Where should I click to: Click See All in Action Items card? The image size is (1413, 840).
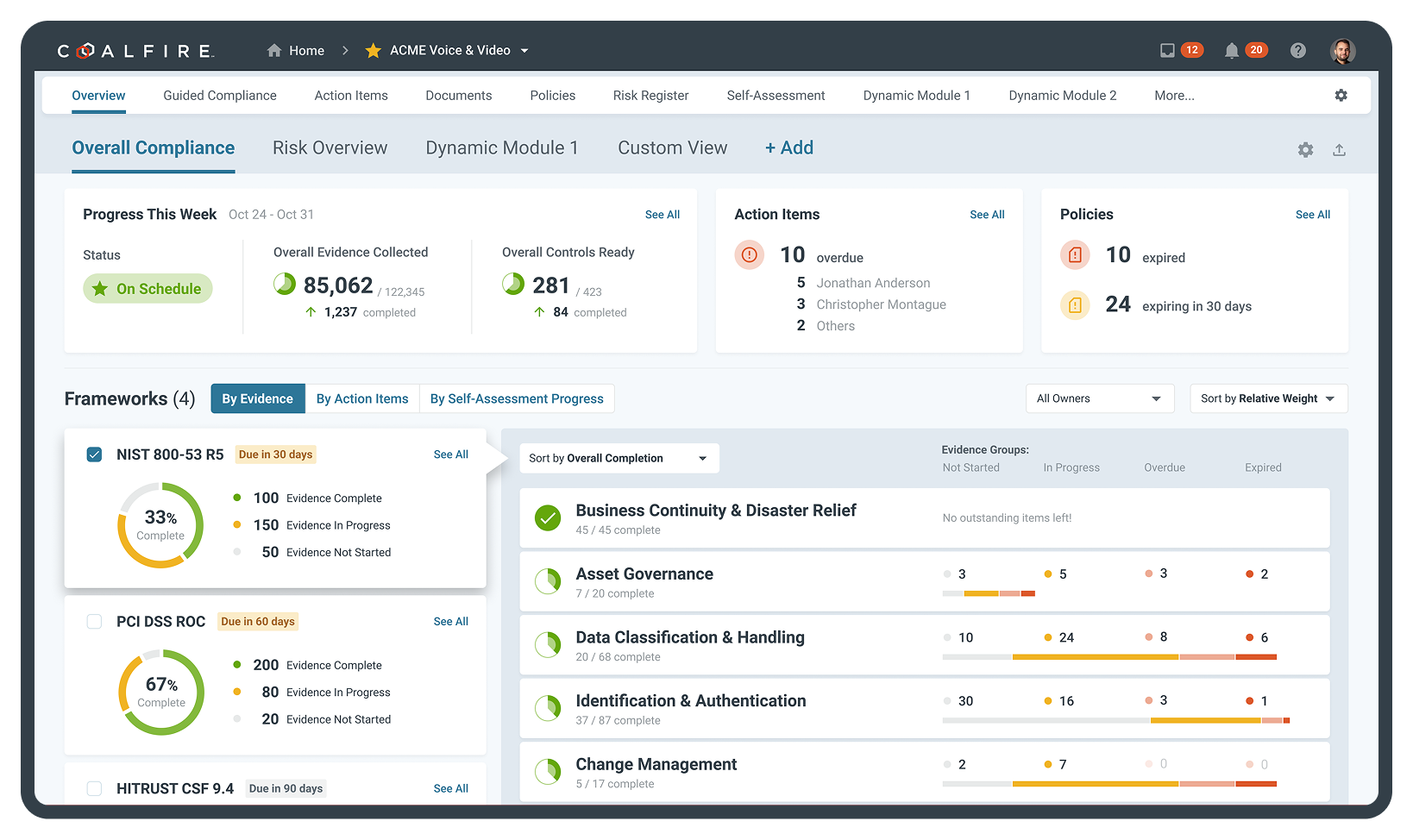pyautogui.click(x=987, y=215)
